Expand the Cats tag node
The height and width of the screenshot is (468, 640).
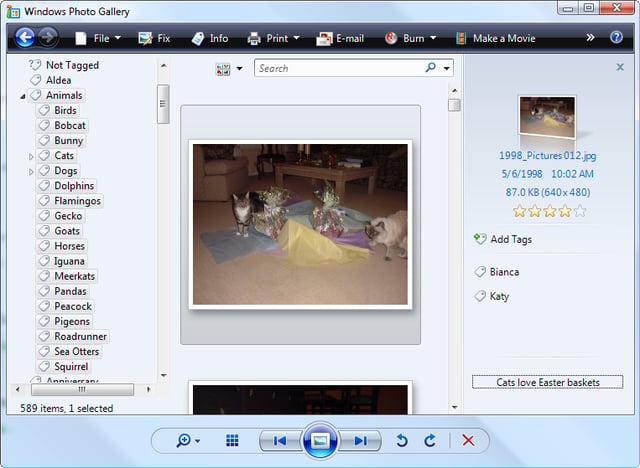[x=31, y=156]
